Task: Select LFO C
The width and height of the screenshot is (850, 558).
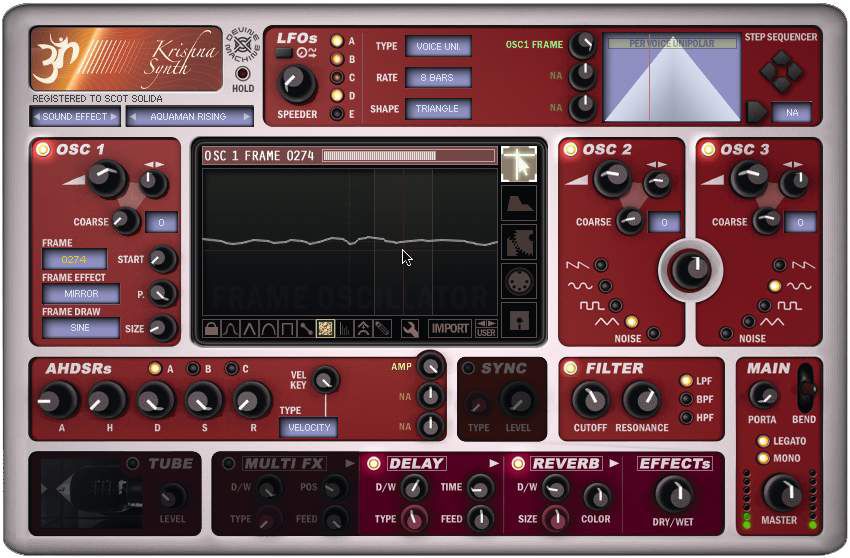Action: click(x=337, y=77)
